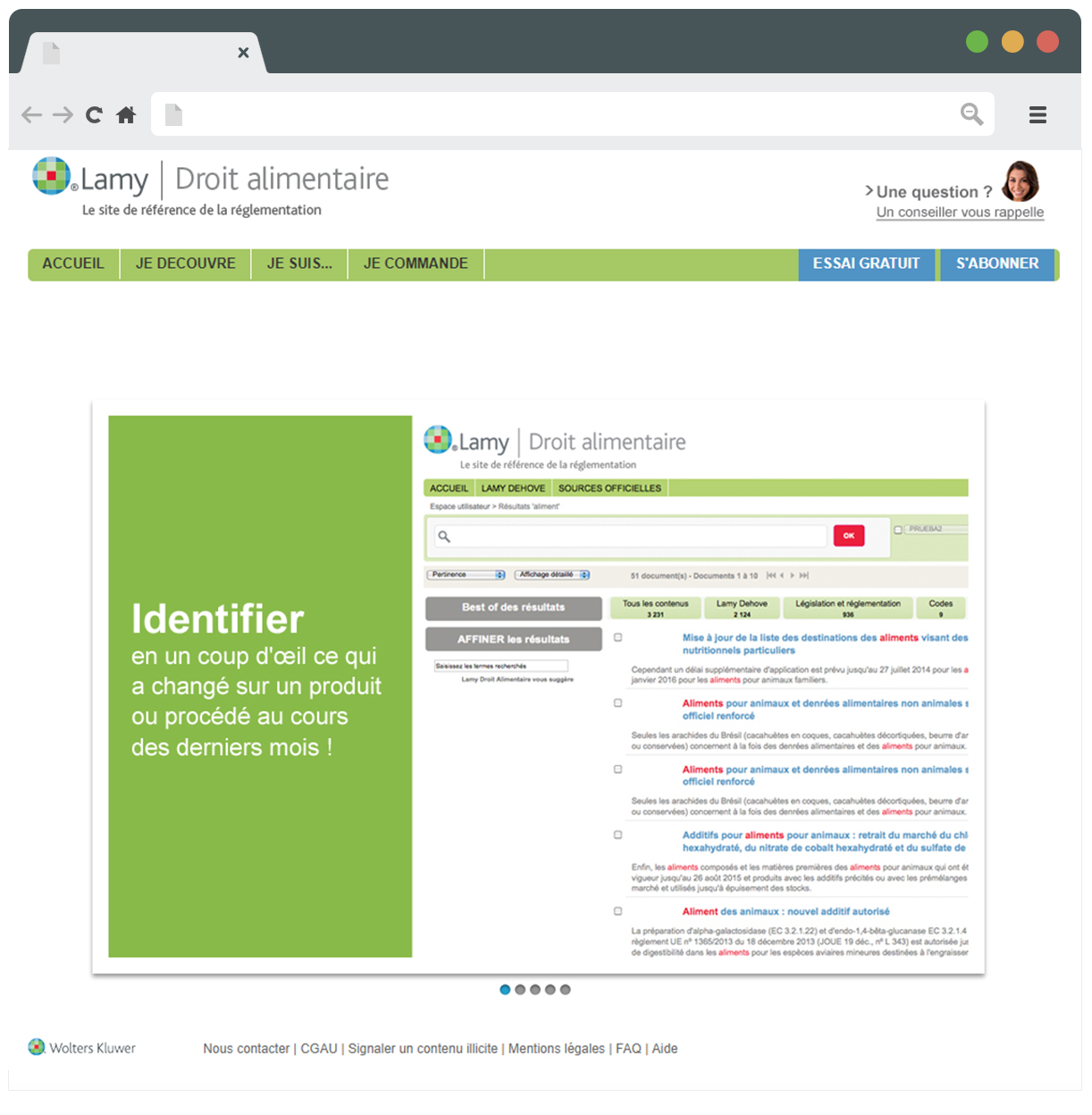Jump to the fourth carousel slide dot
This screenshot has width=1092, height=1115.
pos(550,989)
